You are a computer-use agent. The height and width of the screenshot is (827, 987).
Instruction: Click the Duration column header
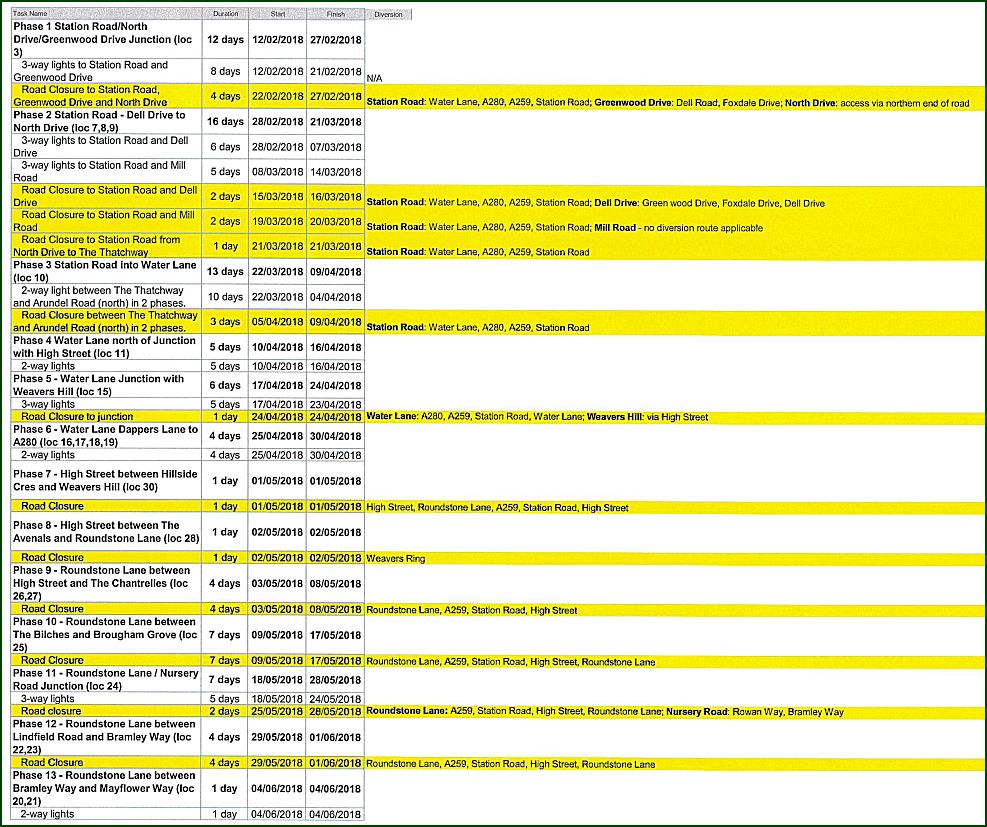pyautogui.click(x=224, y=14)
